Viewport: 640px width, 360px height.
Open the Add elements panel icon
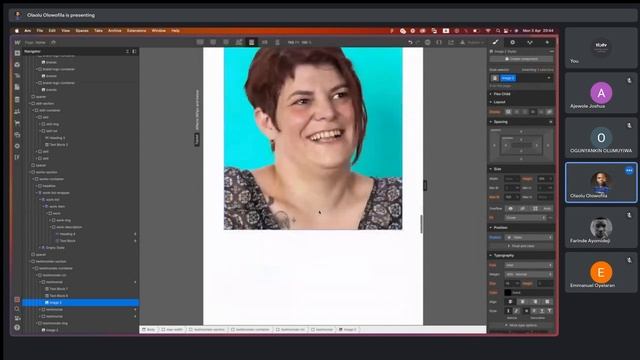(17, 53)
